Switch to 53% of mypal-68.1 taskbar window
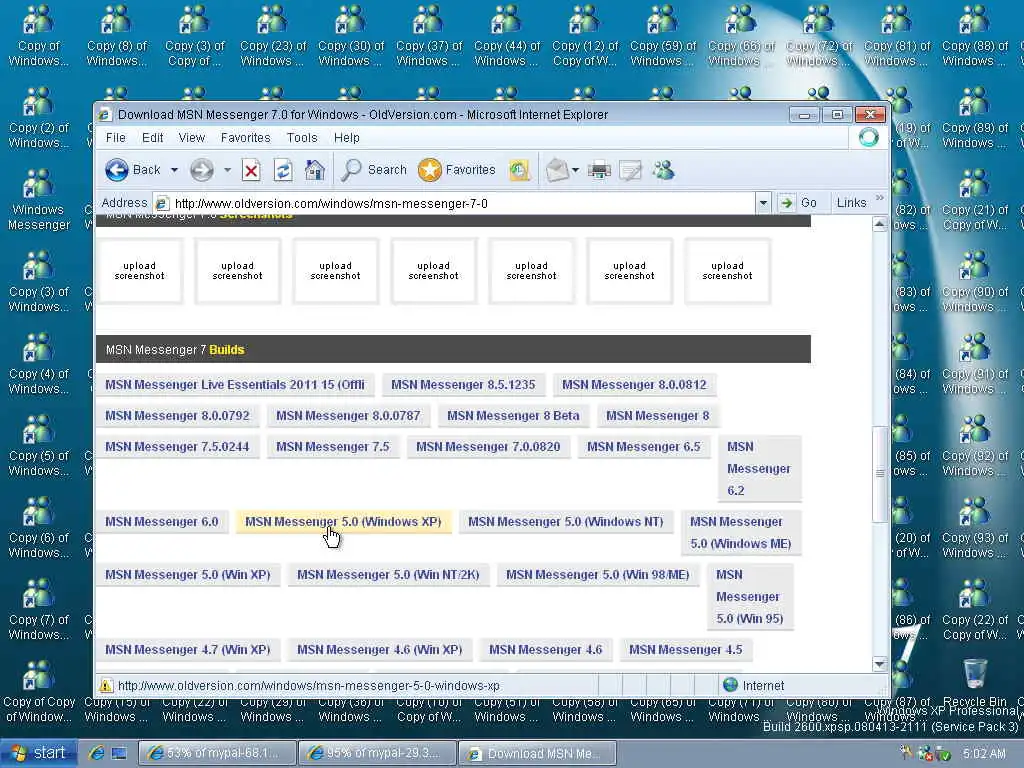This screenshot has height=768, width=1024. (x=217, y=753)
